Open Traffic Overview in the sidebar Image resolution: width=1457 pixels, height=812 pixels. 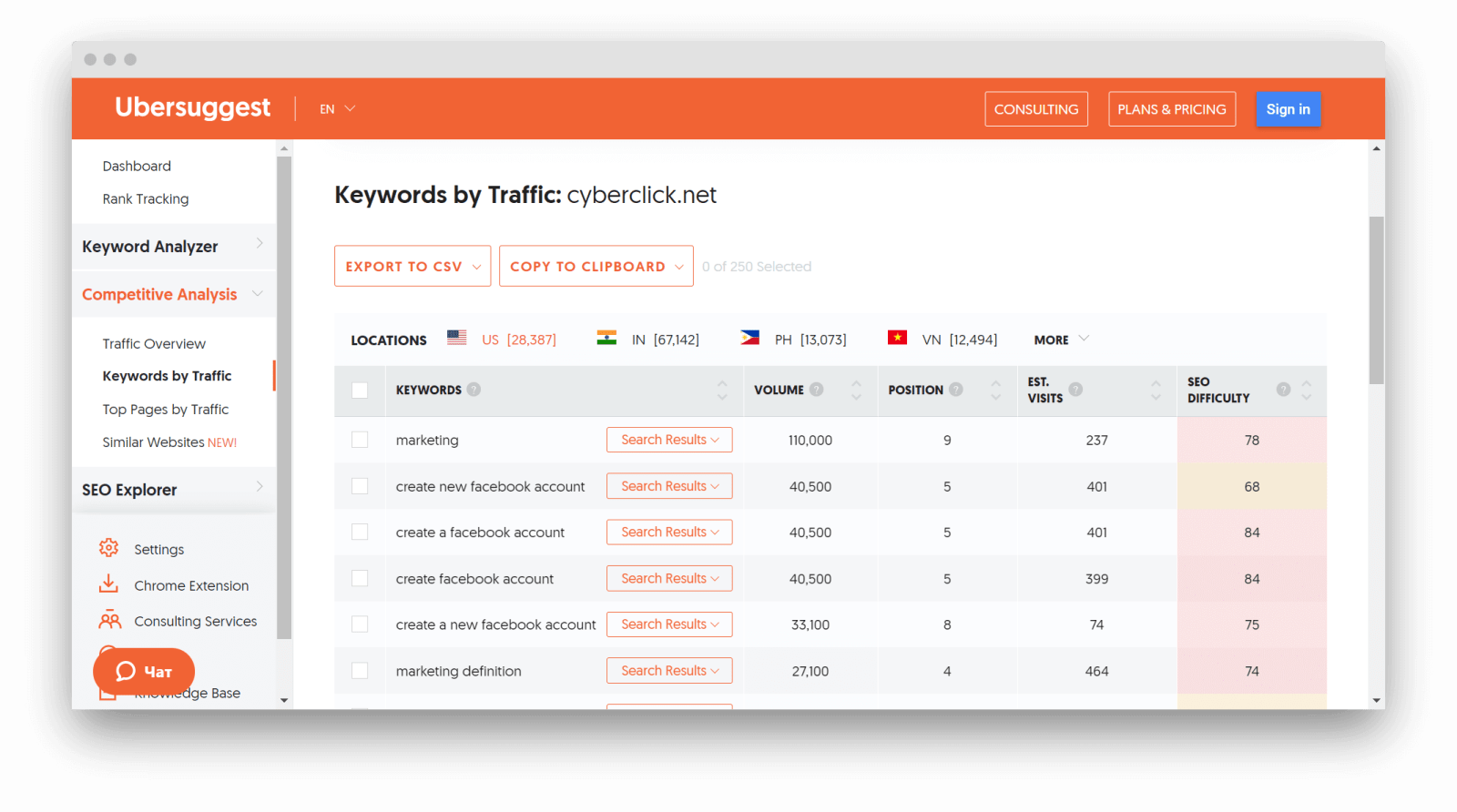point(154,343)
